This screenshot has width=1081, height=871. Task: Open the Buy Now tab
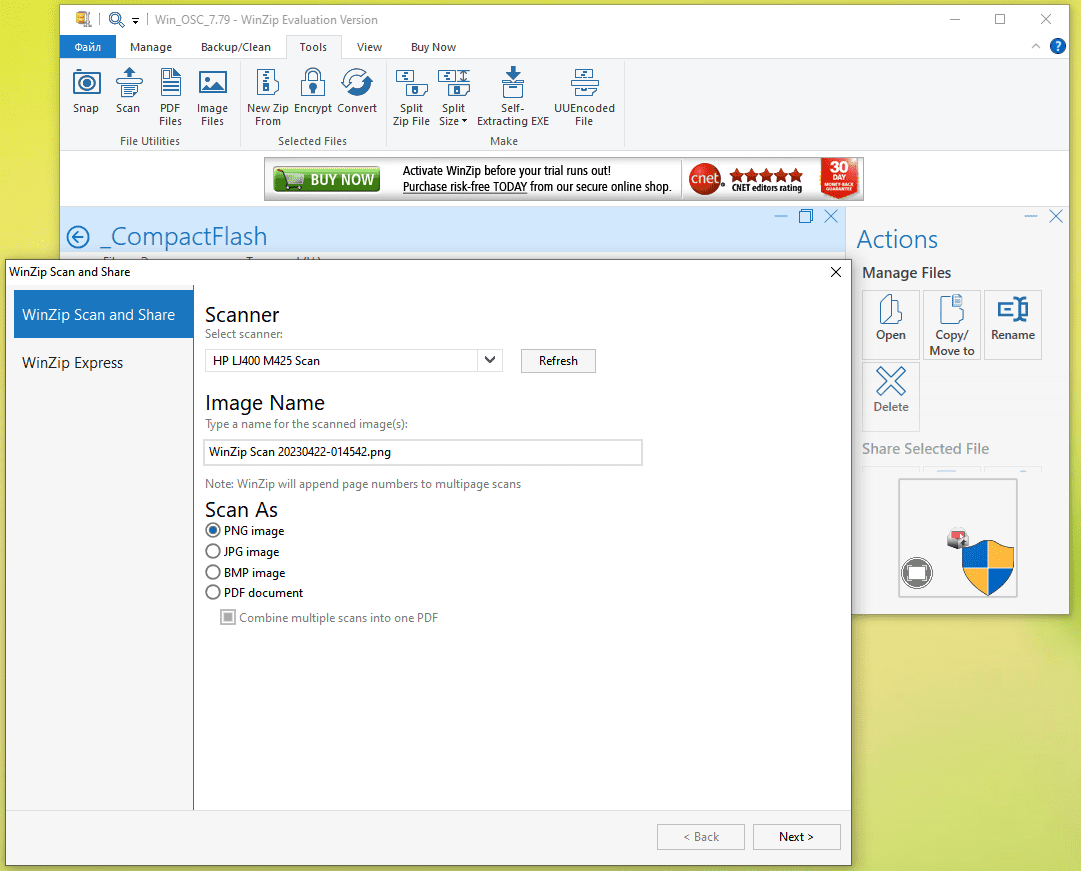click(434, 47)
